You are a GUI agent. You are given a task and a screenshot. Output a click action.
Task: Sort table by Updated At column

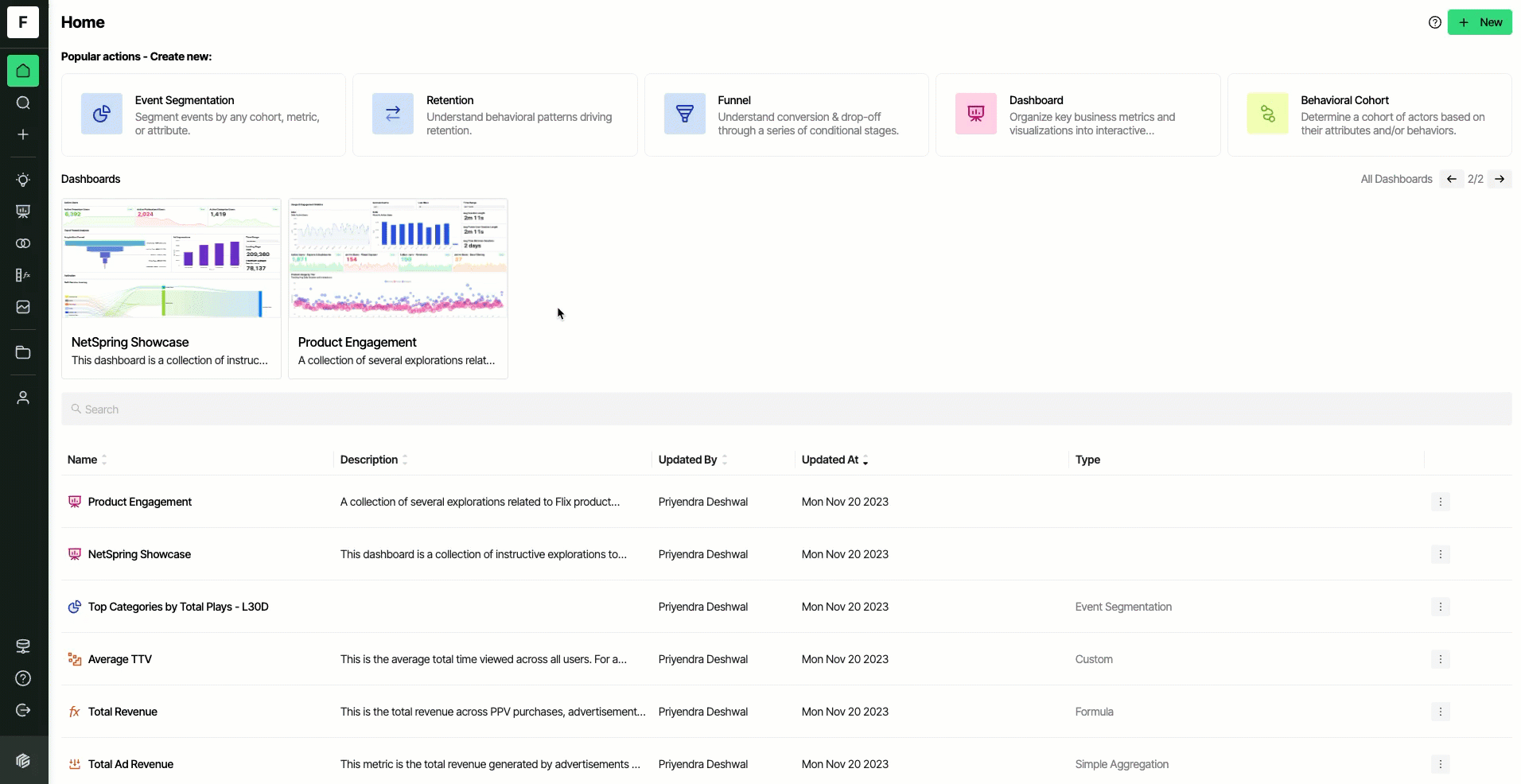834,460
